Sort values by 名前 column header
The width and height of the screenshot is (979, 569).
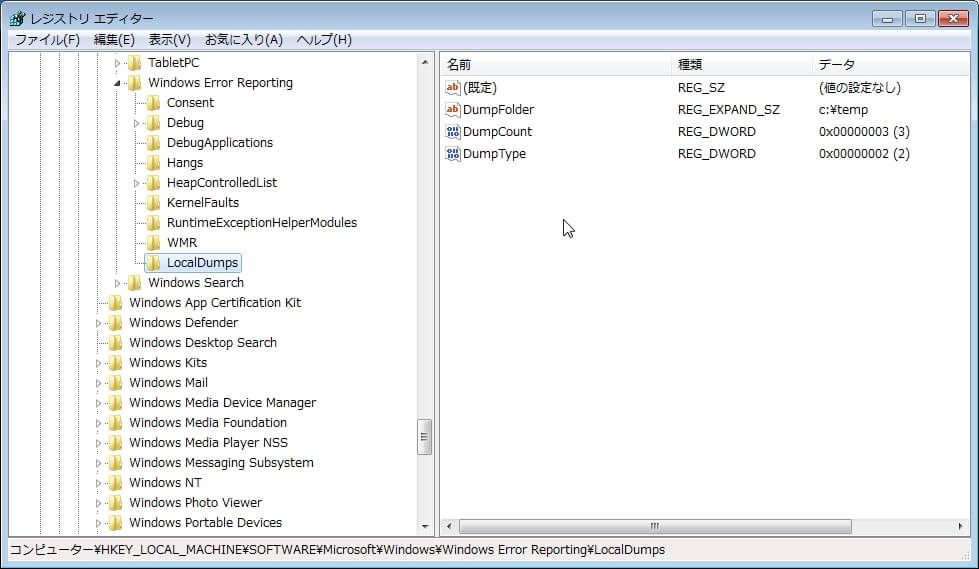pyautogui.click(x=556, y=64)
